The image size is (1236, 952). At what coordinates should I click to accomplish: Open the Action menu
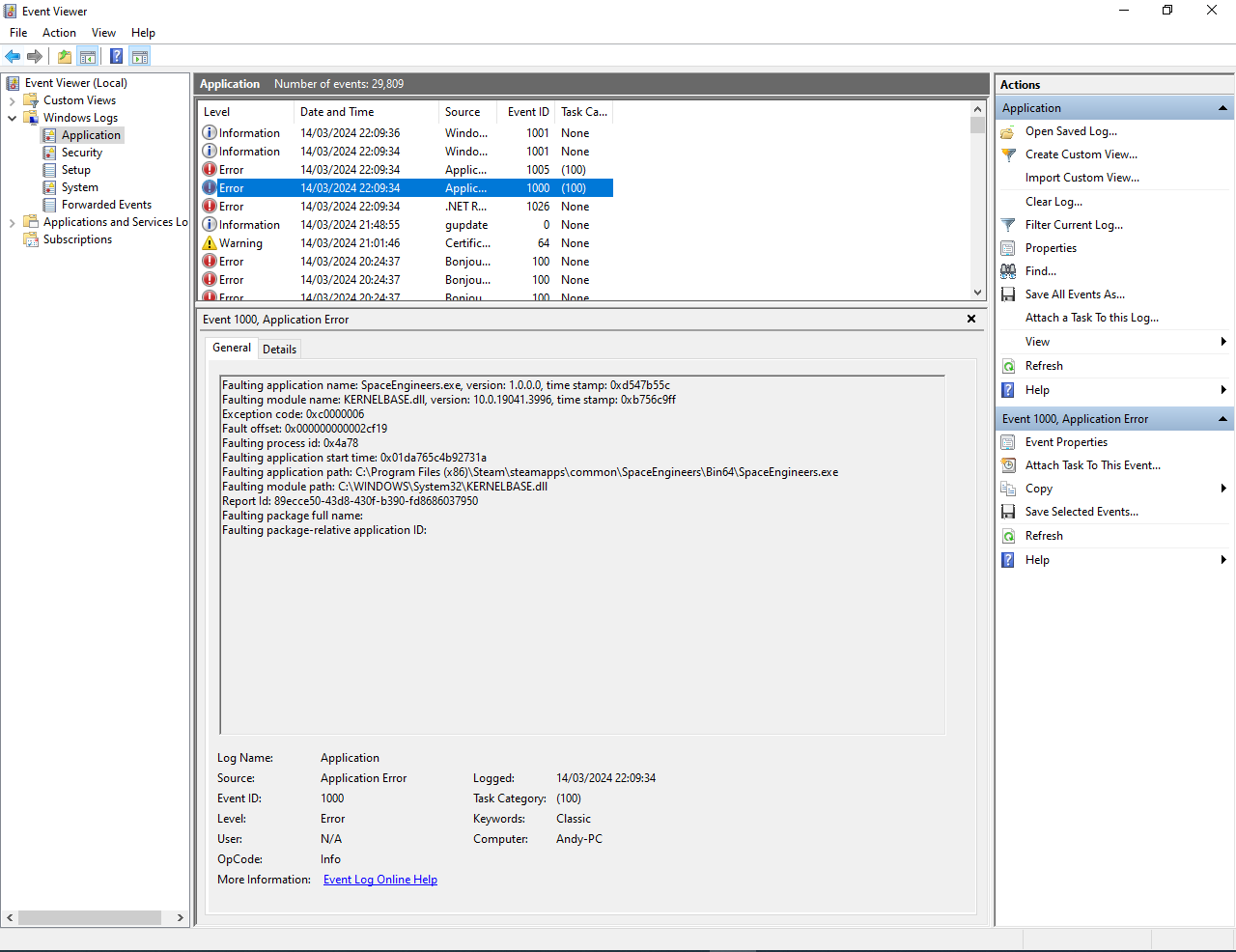point(59,33)
